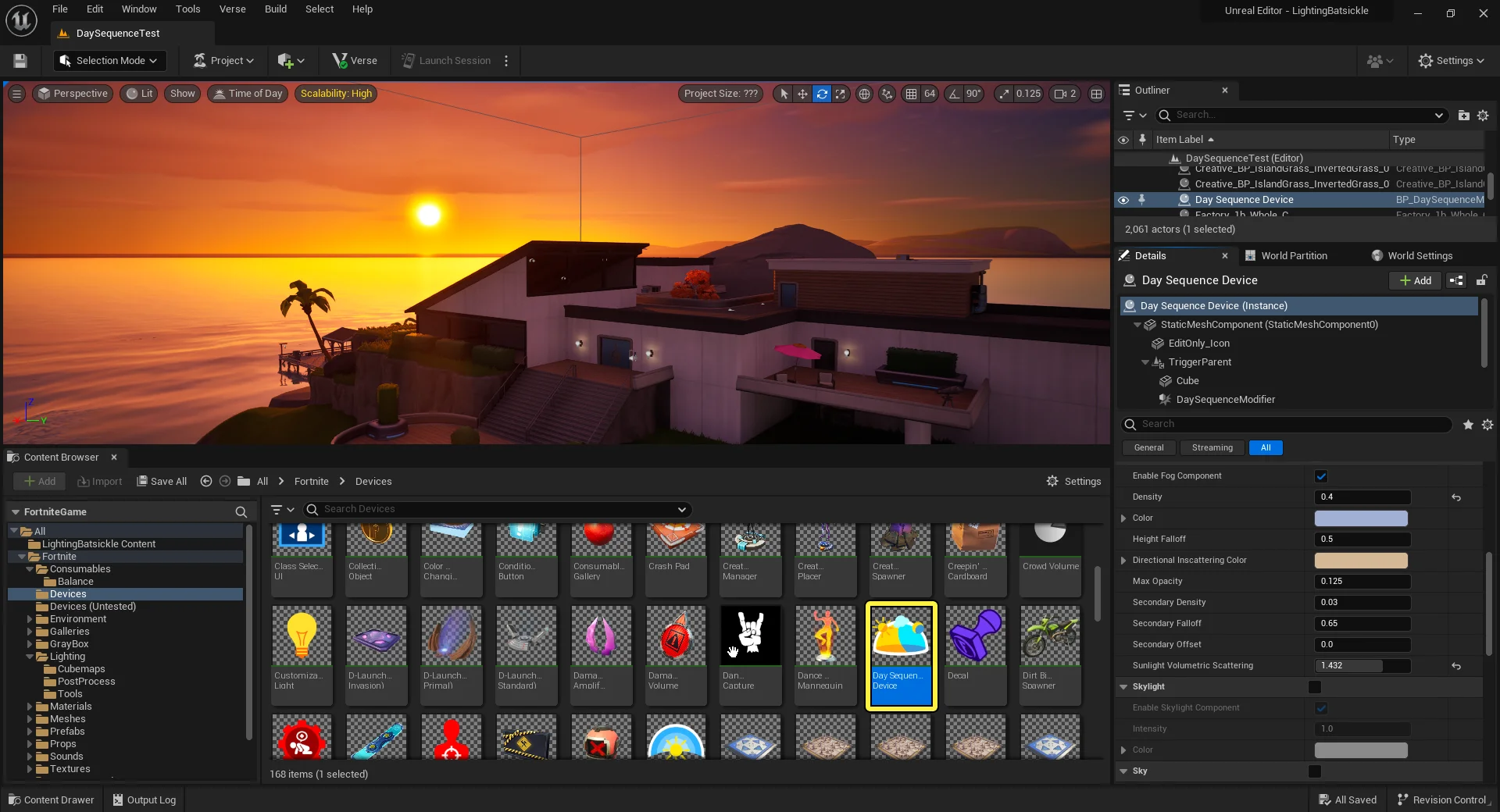The image size is (1500, 812).
Task: Open the Selection Mode dropdown
Action: tap(109, 61)
